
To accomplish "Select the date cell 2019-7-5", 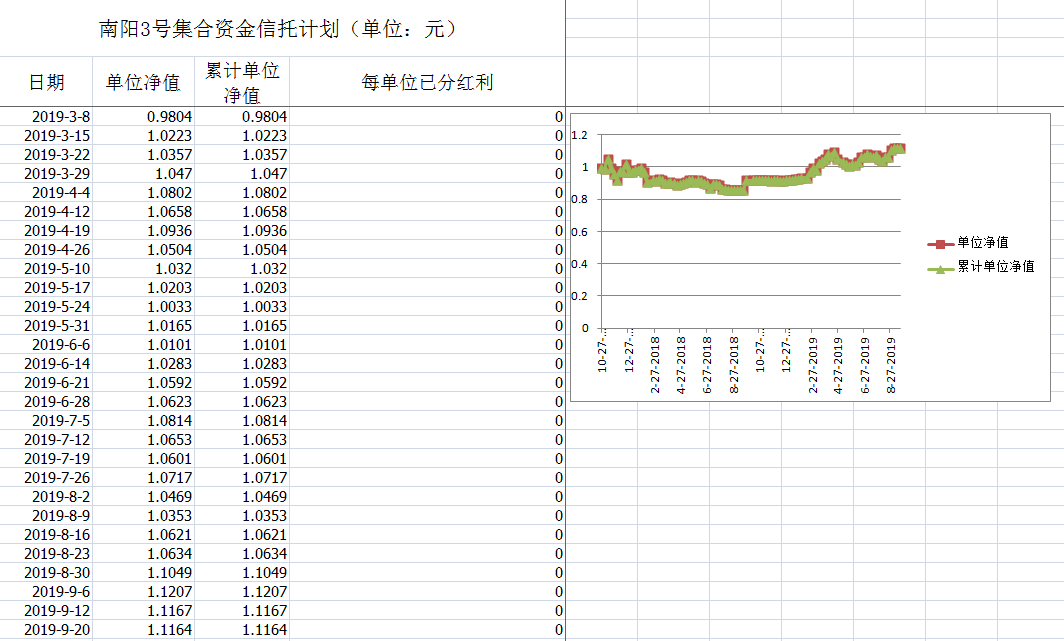I will (x=46, y=421).
